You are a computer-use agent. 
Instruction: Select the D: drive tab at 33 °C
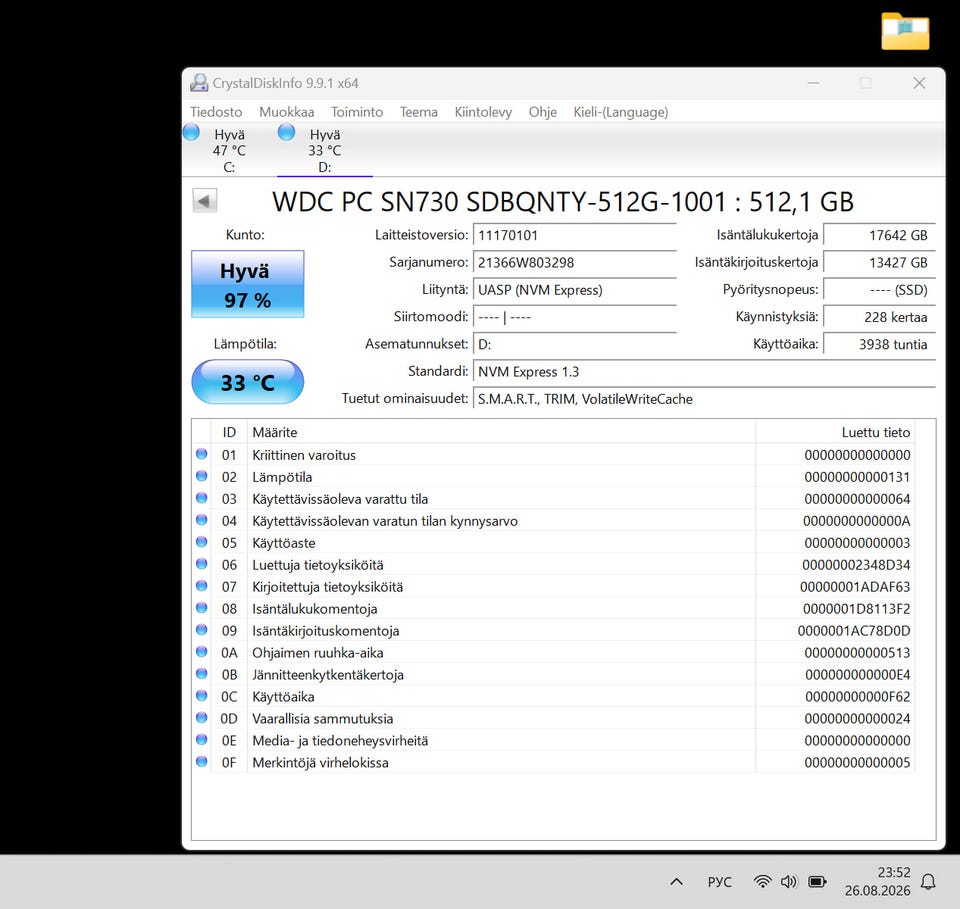(324, 150)
